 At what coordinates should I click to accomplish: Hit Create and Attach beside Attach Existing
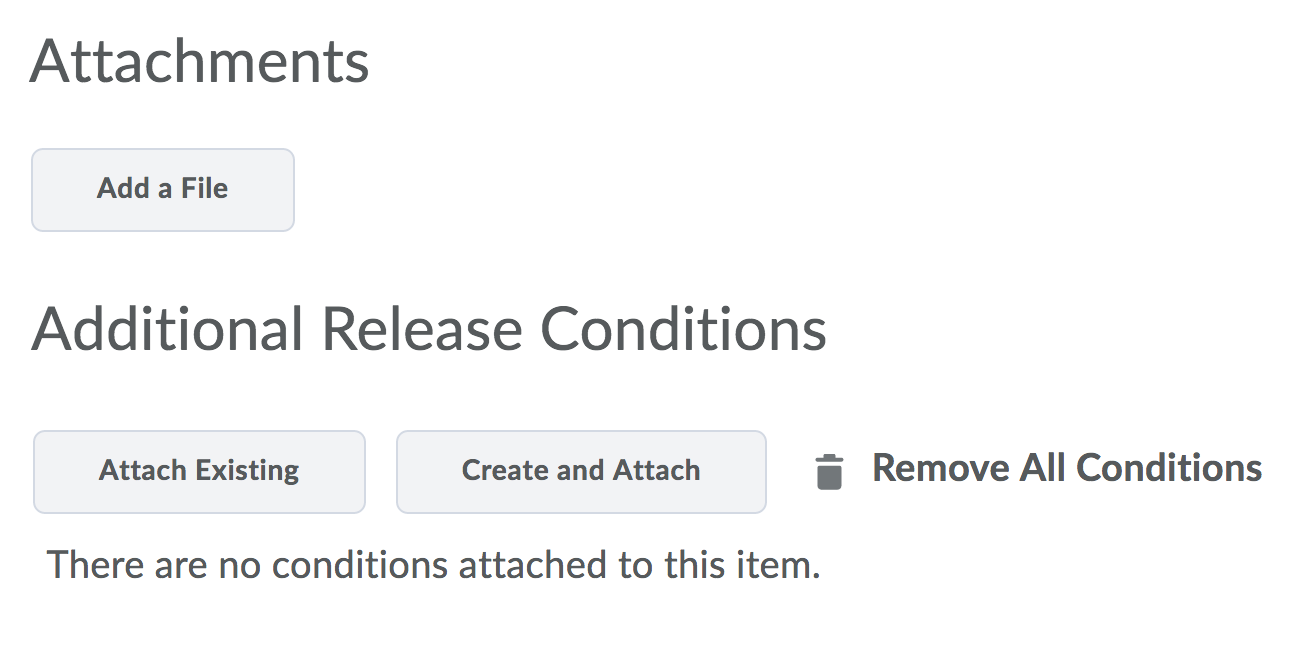click(581, 471)
